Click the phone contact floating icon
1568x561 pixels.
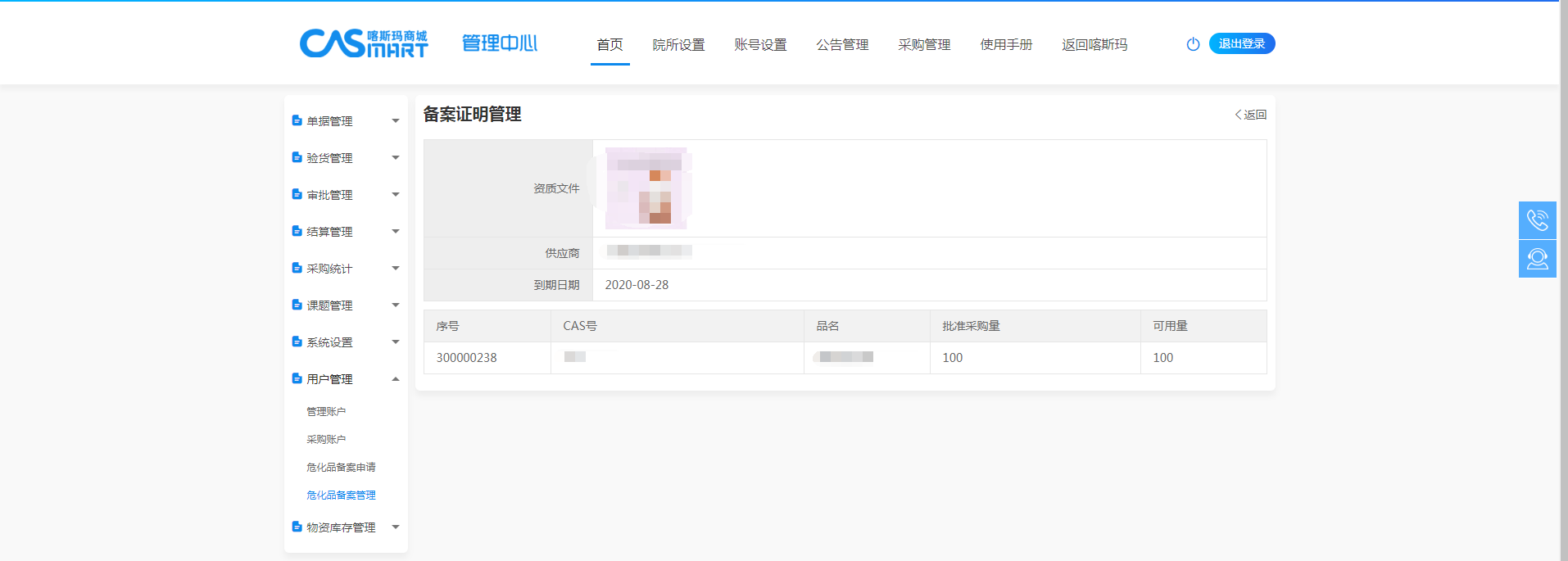pos(1537,220)
